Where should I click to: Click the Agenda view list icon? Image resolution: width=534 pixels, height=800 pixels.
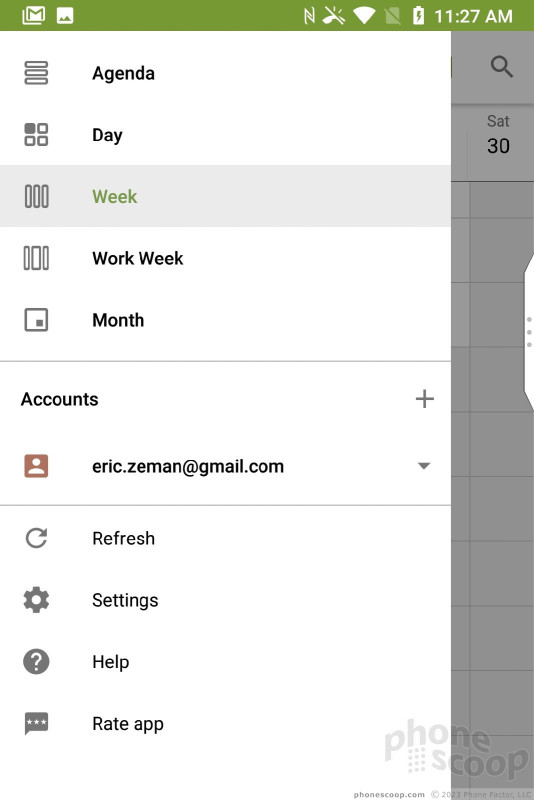pos(36,73)
